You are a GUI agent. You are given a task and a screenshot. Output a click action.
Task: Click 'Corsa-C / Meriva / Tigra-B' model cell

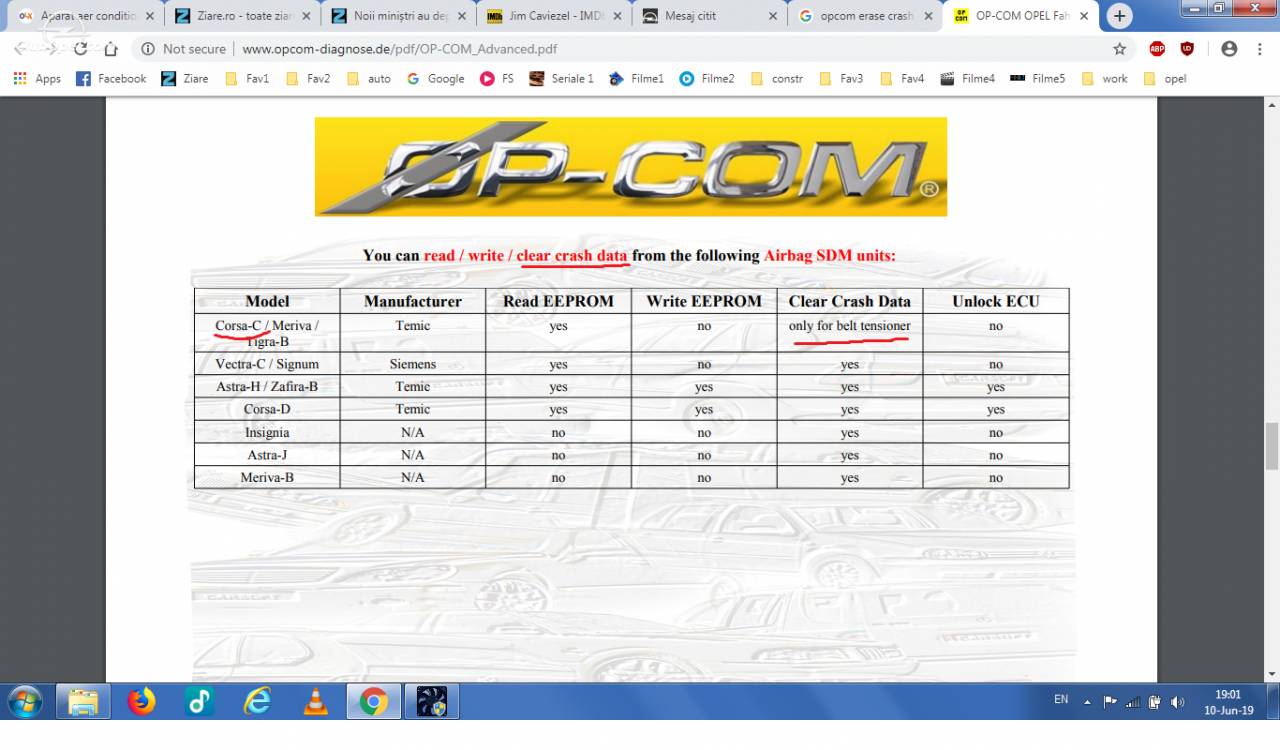[x=267, y=333]
